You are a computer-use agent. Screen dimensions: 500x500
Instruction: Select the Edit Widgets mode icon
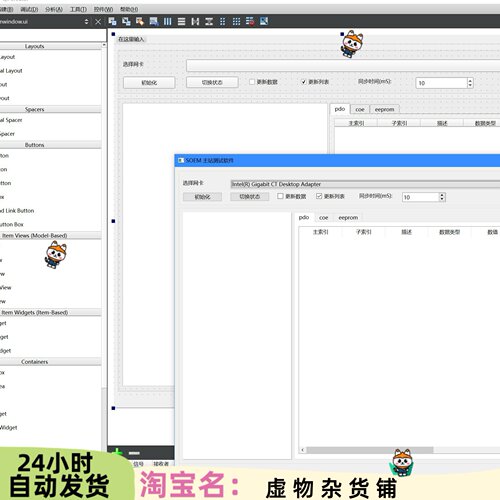click(112, 22)
